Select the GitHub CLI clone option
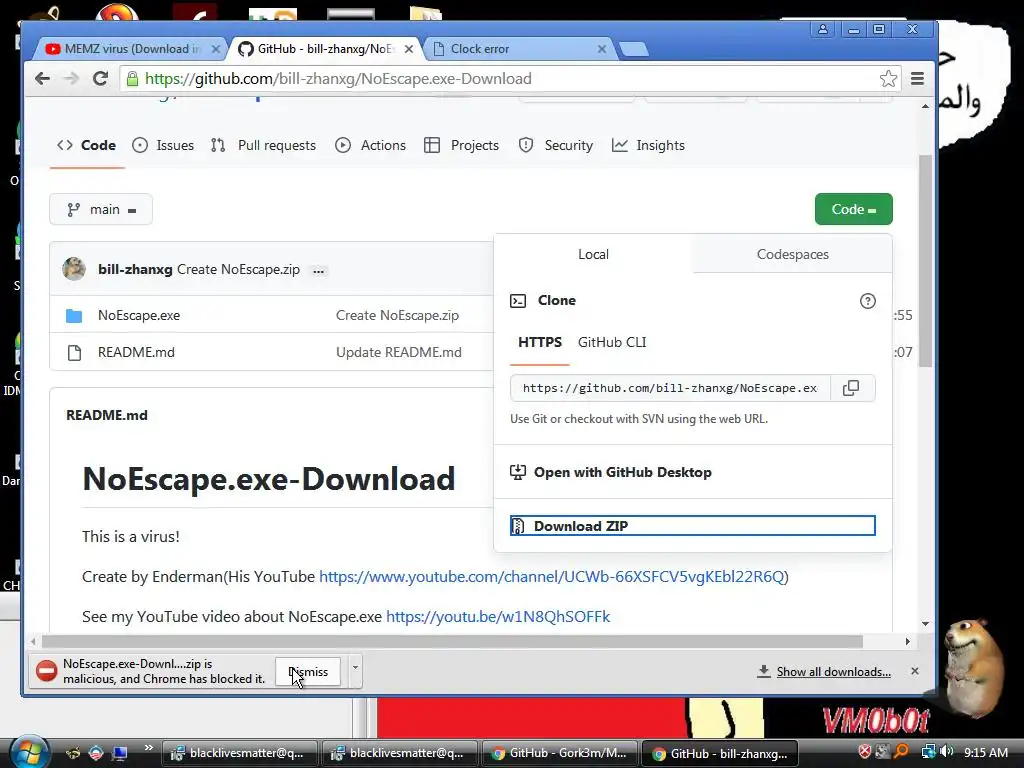This screenshot has width=1024, height=768. point(612,343)
